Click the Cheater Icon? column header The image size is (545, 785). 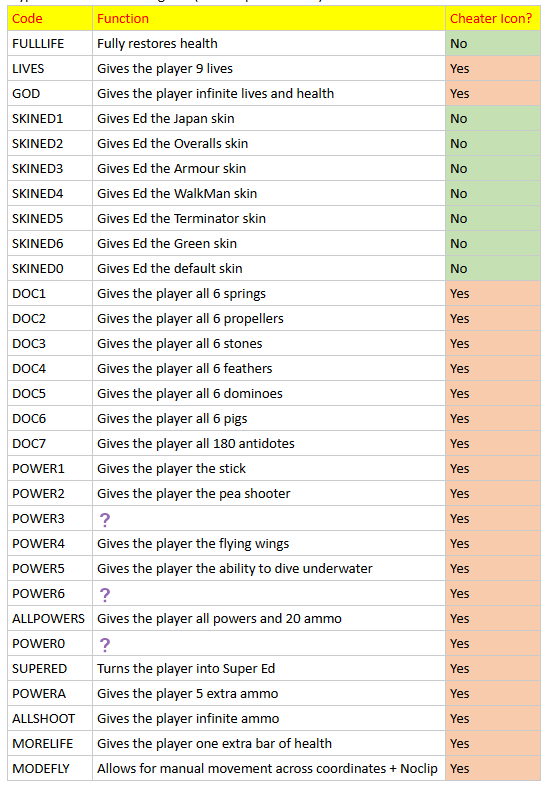[x=492, y=19]
